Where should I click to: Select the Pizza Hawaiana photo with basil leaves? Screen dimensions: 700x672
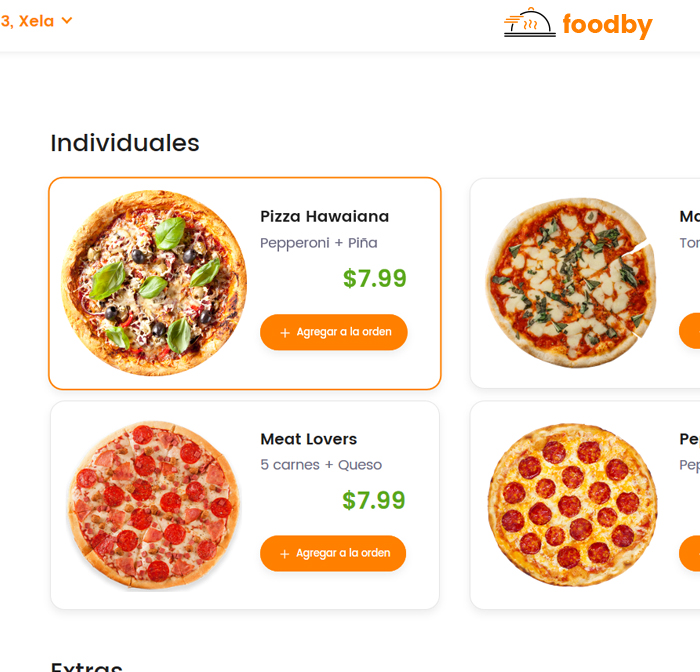[x=154, y=283]
